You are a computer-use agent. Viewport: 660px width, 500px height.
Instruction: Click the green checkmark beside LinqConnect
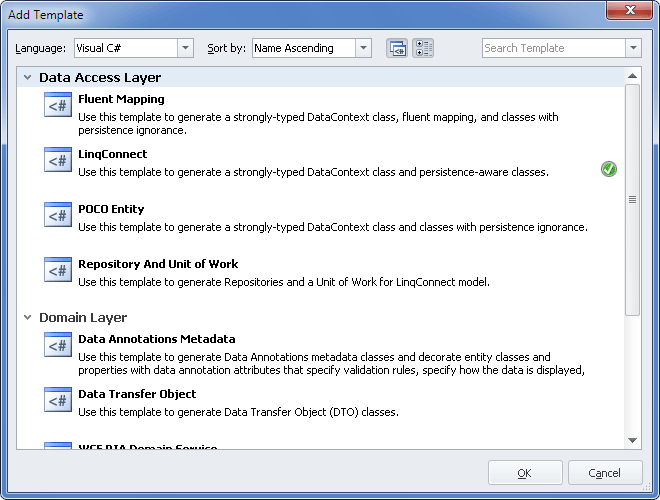[609, 169]
